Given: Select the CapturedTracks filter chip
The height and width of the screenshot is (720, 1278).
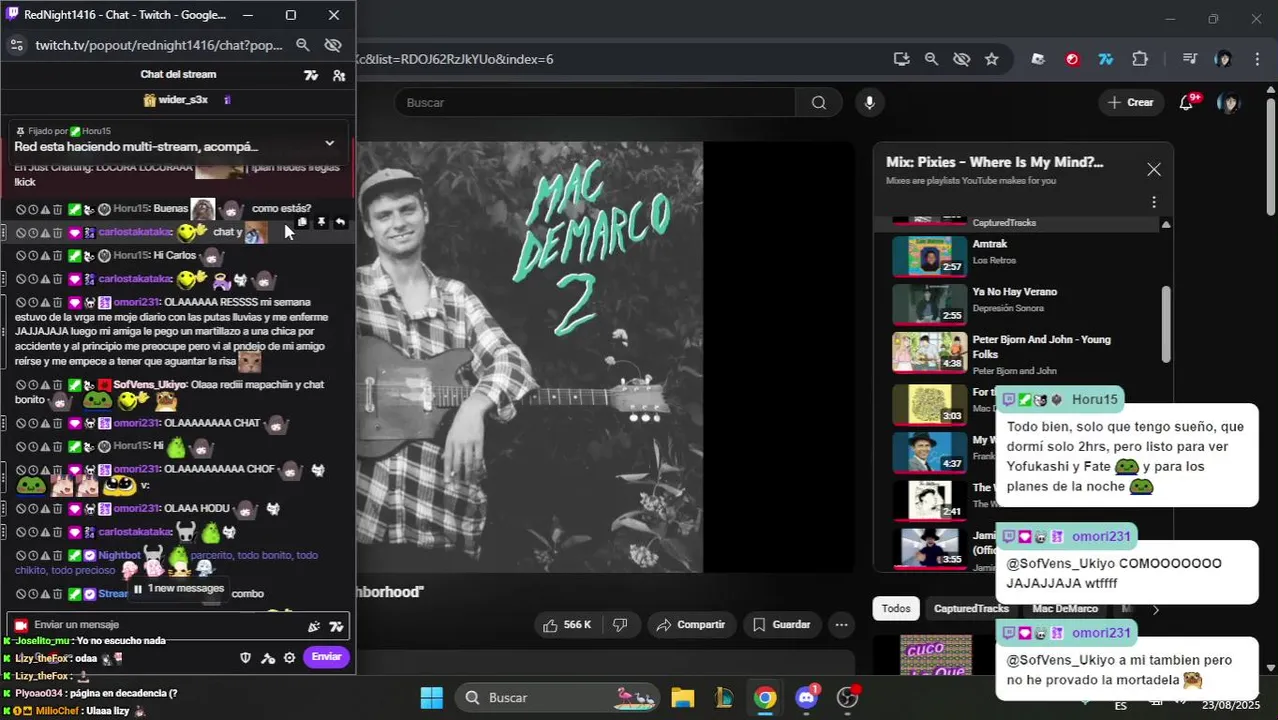Looking at the screenshot, I should click(971, 609).
